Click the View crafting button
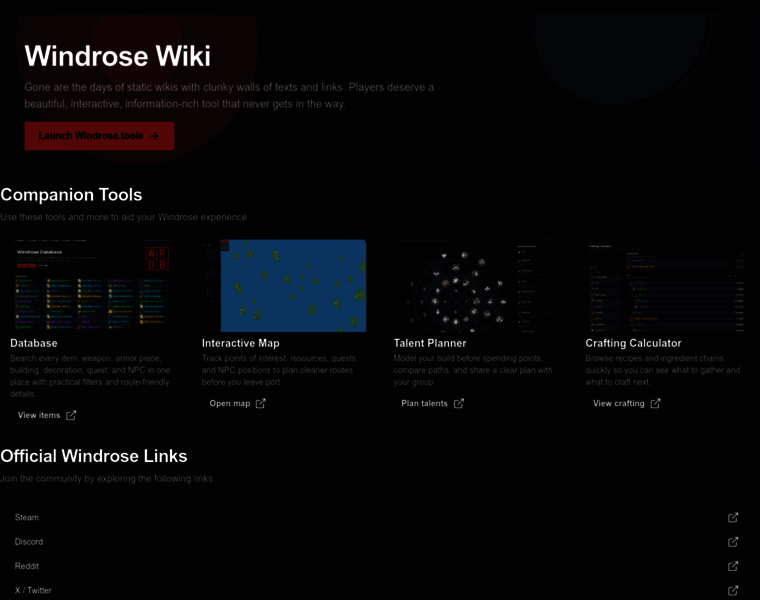This screenshot has width=760, height=600. point(627,403)
